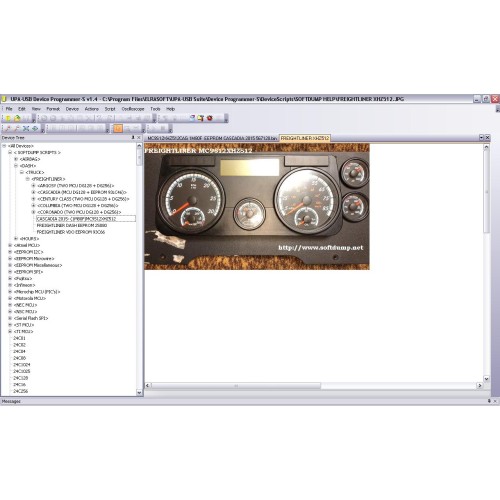Viewport: 500px width, 500px height.
Task: Collapse the <FREIGHTLINER> tree node
Action: (28, 179)
